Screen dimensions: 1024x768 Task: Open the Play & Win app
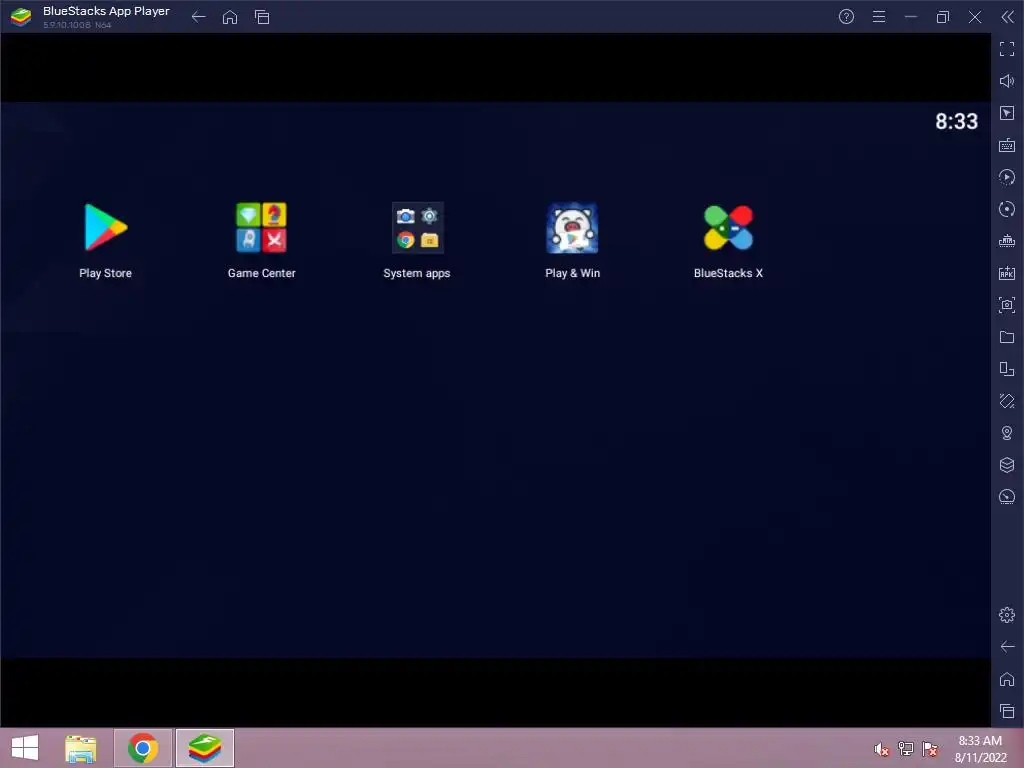[572, 228]
